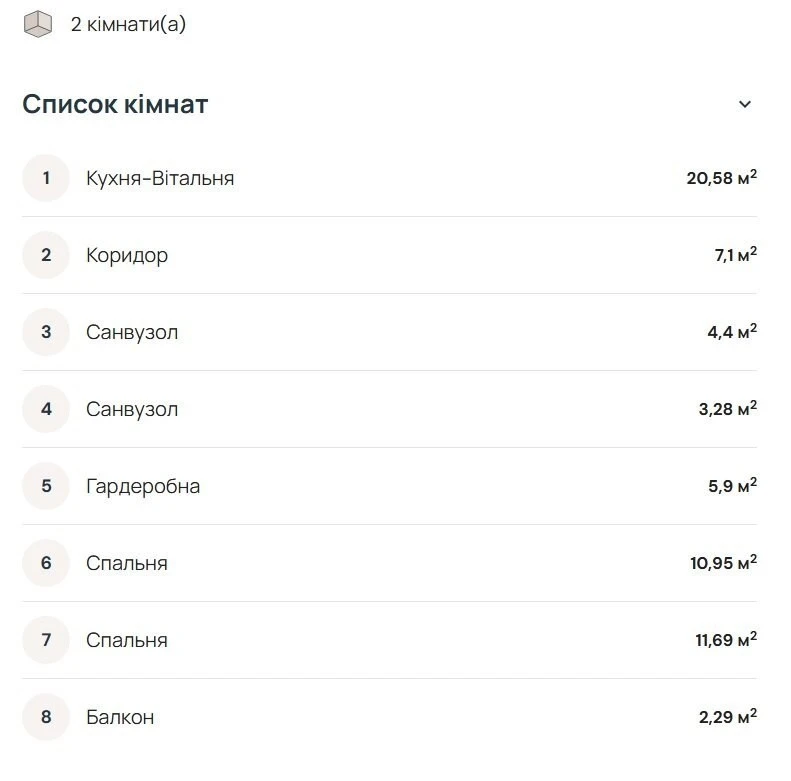Collapse the Список кімнат section chevron
The width and height of the screenshot is (791, 781).
click(x=745, y=104)
